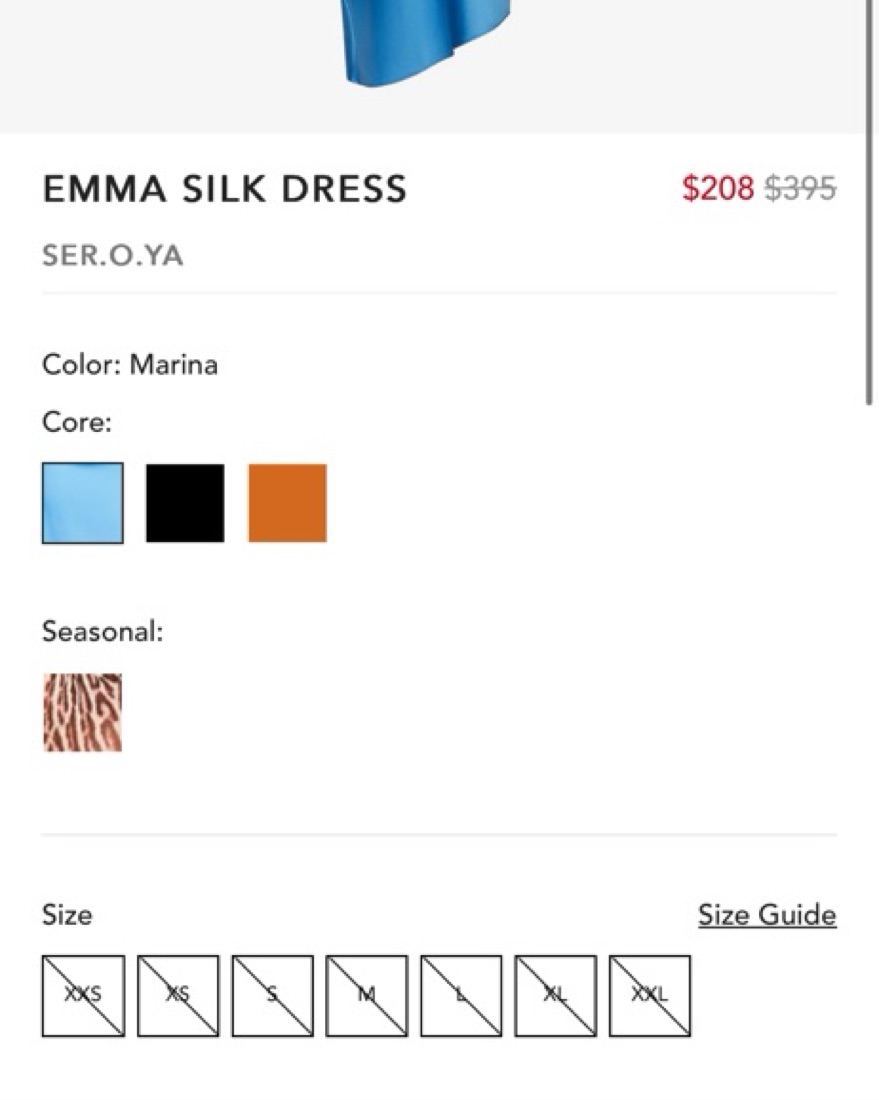The height and width of the screenshot is (1100, 879).
Task: Choose size L
Action: [461, 995]
